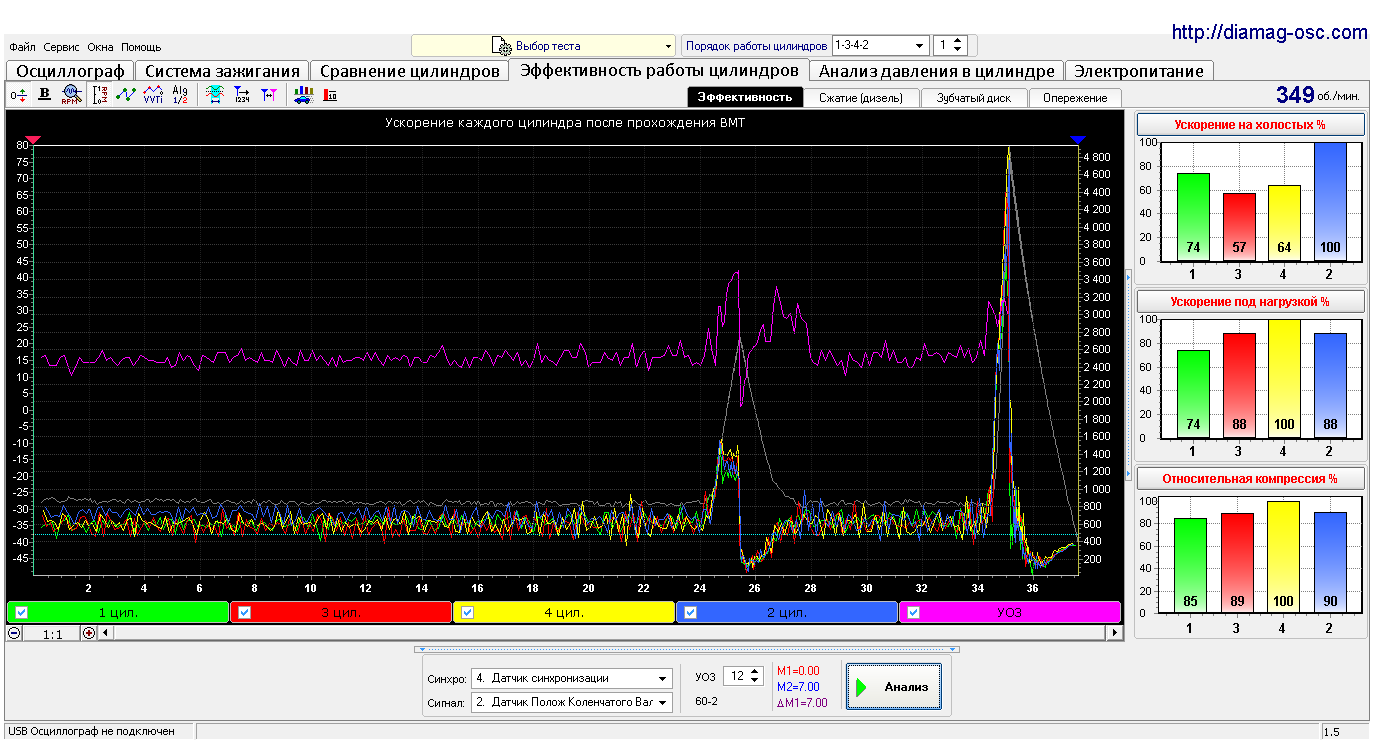
Task: Click the horizontal scrollbar right arrow
Action: click(1114, 633)
